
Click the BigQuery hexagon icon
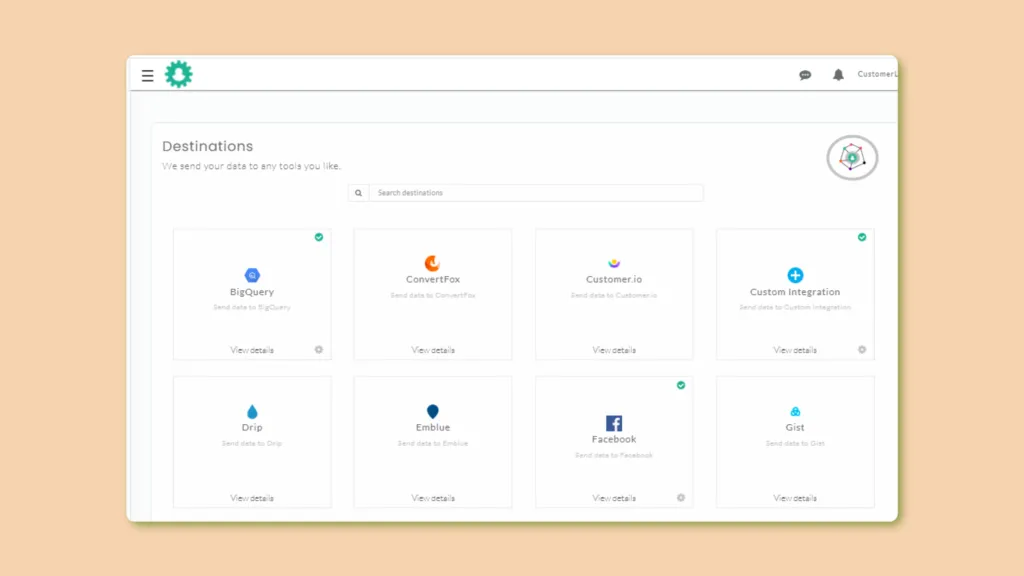pyautogui.click(x=252, y=275)
